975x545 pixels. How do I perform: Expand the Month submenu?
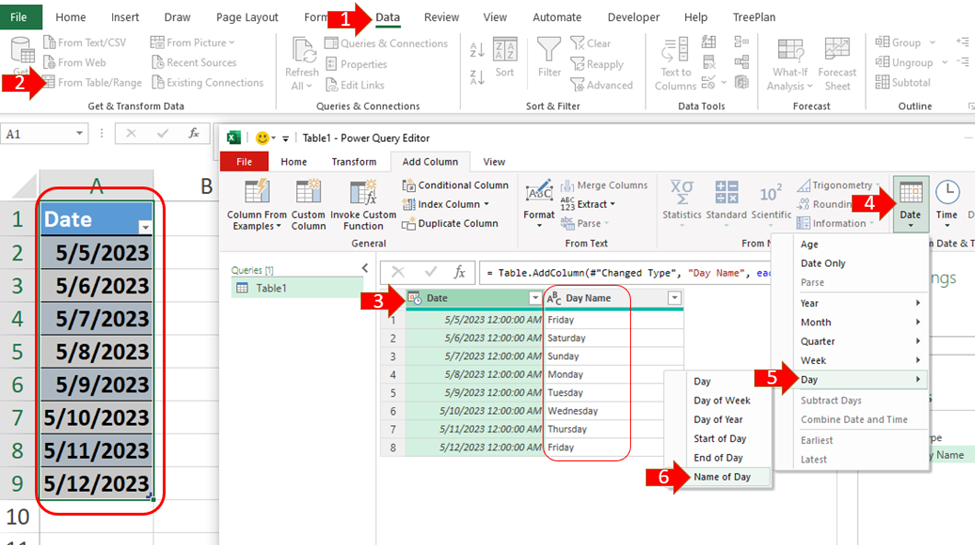860,322
